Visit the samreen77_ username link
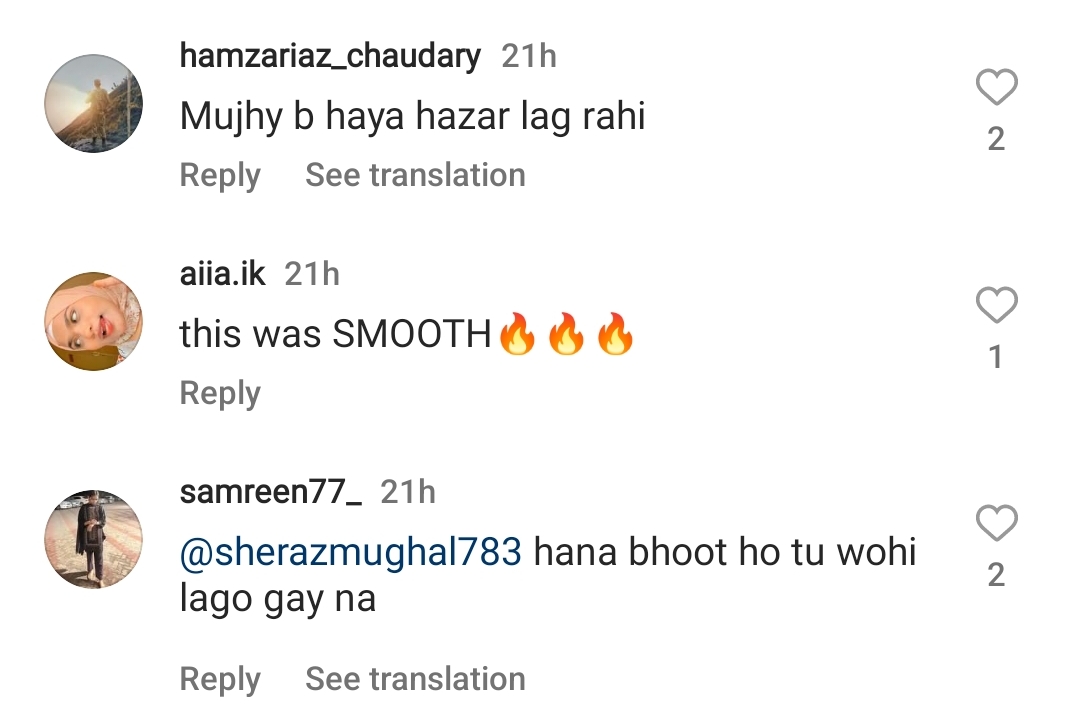 [x=271, y=493]
